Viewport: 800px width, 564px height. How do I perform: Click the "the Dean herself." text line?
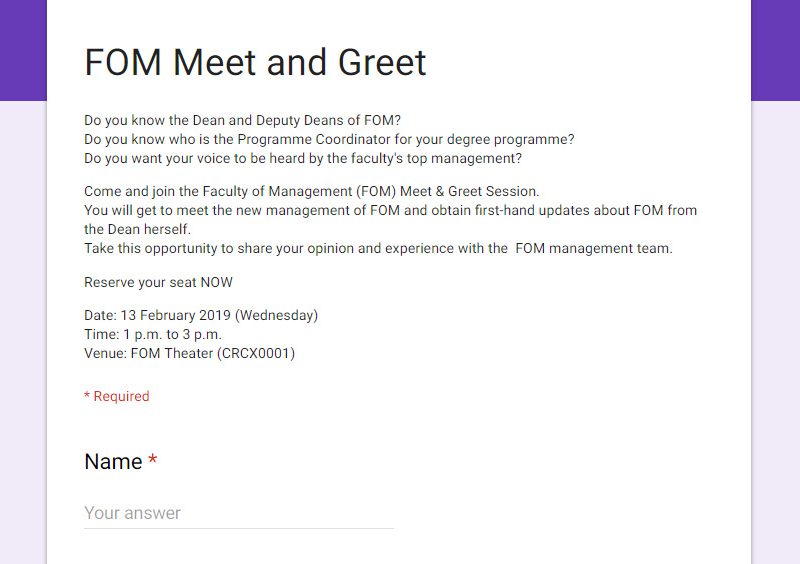pyautogui.click(x=137, y=229)
